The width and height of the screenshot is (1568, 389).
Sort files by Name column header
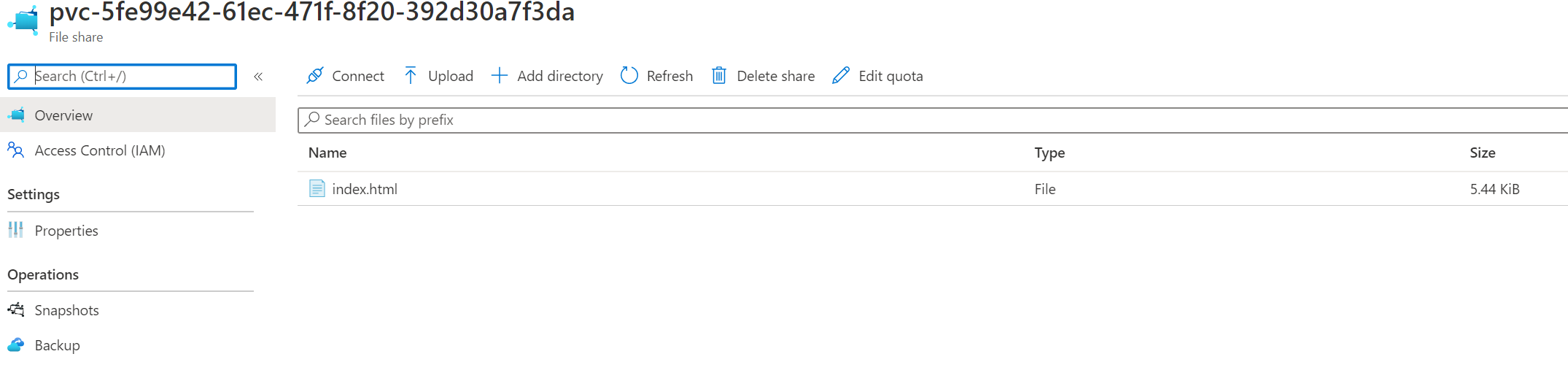[x=327, y=153]
